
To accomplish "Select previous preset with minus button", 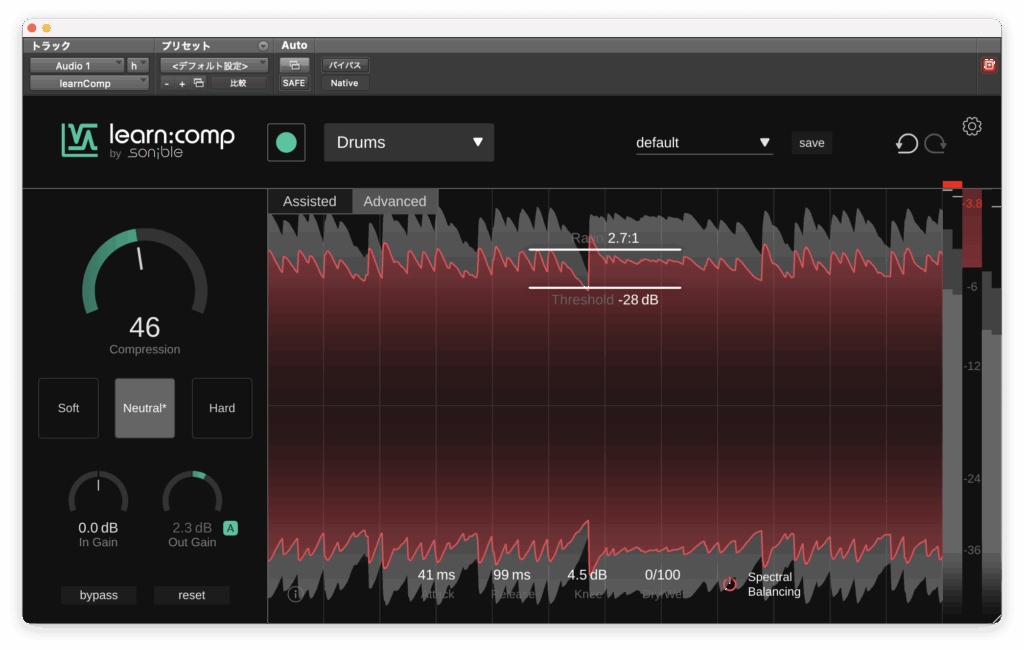I will pos(167,84).
